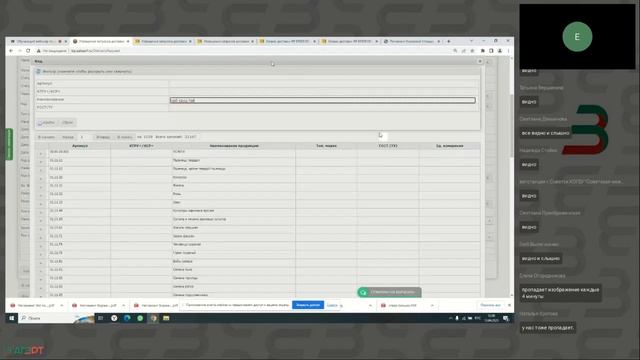The image size is (640, 360).
Task: Click the zoom magnifier icon in address bar
Action: click(x=455, y=51)
